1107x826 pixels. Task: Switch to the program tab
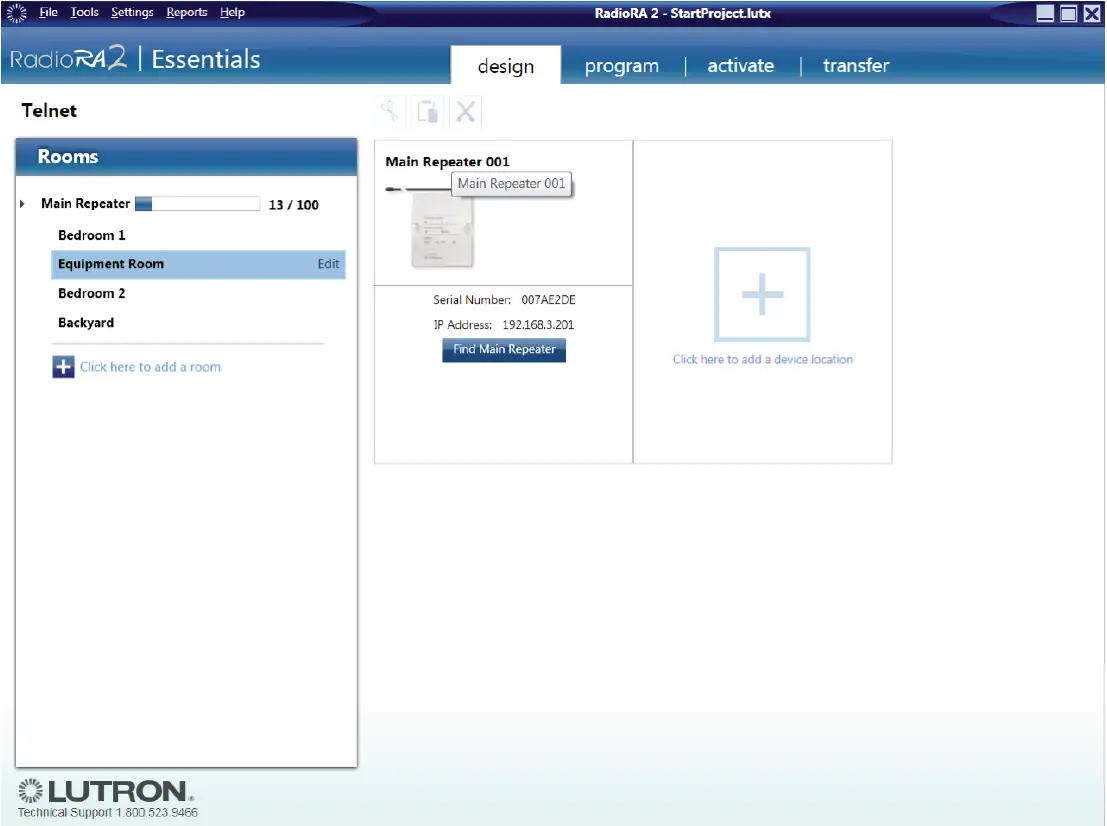[x=621, y=66]
